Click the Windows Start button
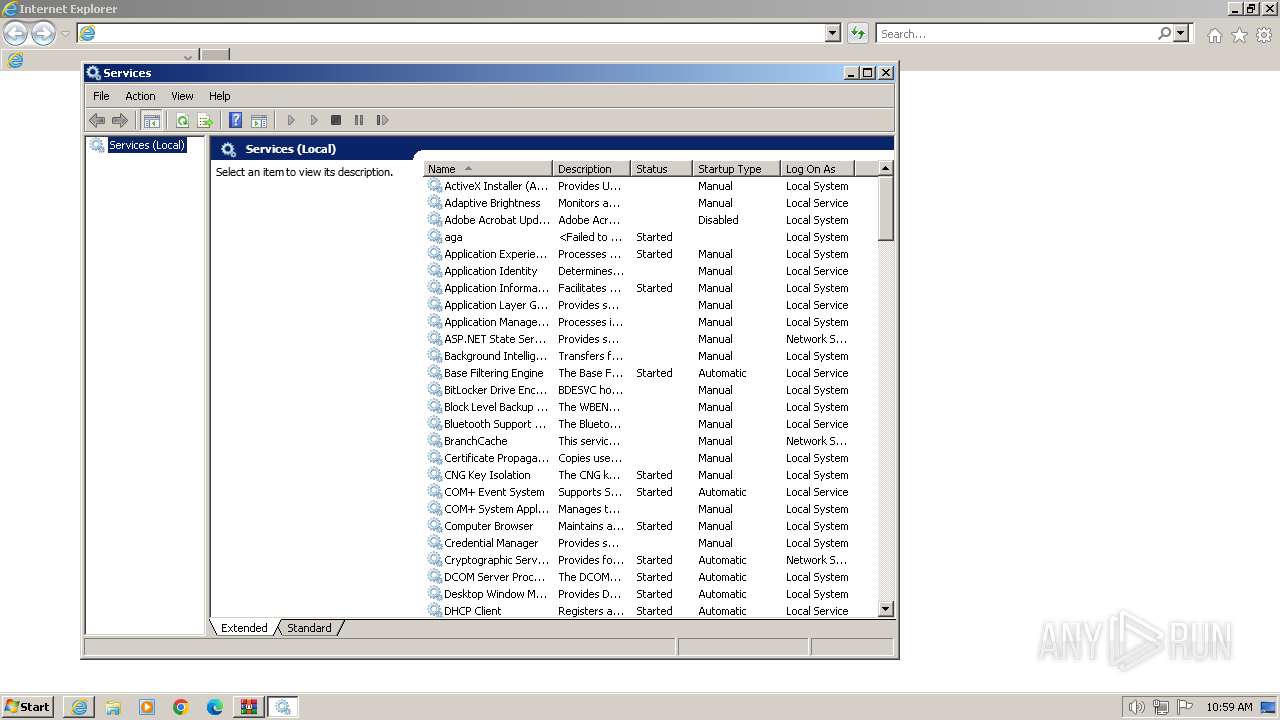The width and height of the screenshot is (1280, 720). pyautogui.click(x=27, y=706)
